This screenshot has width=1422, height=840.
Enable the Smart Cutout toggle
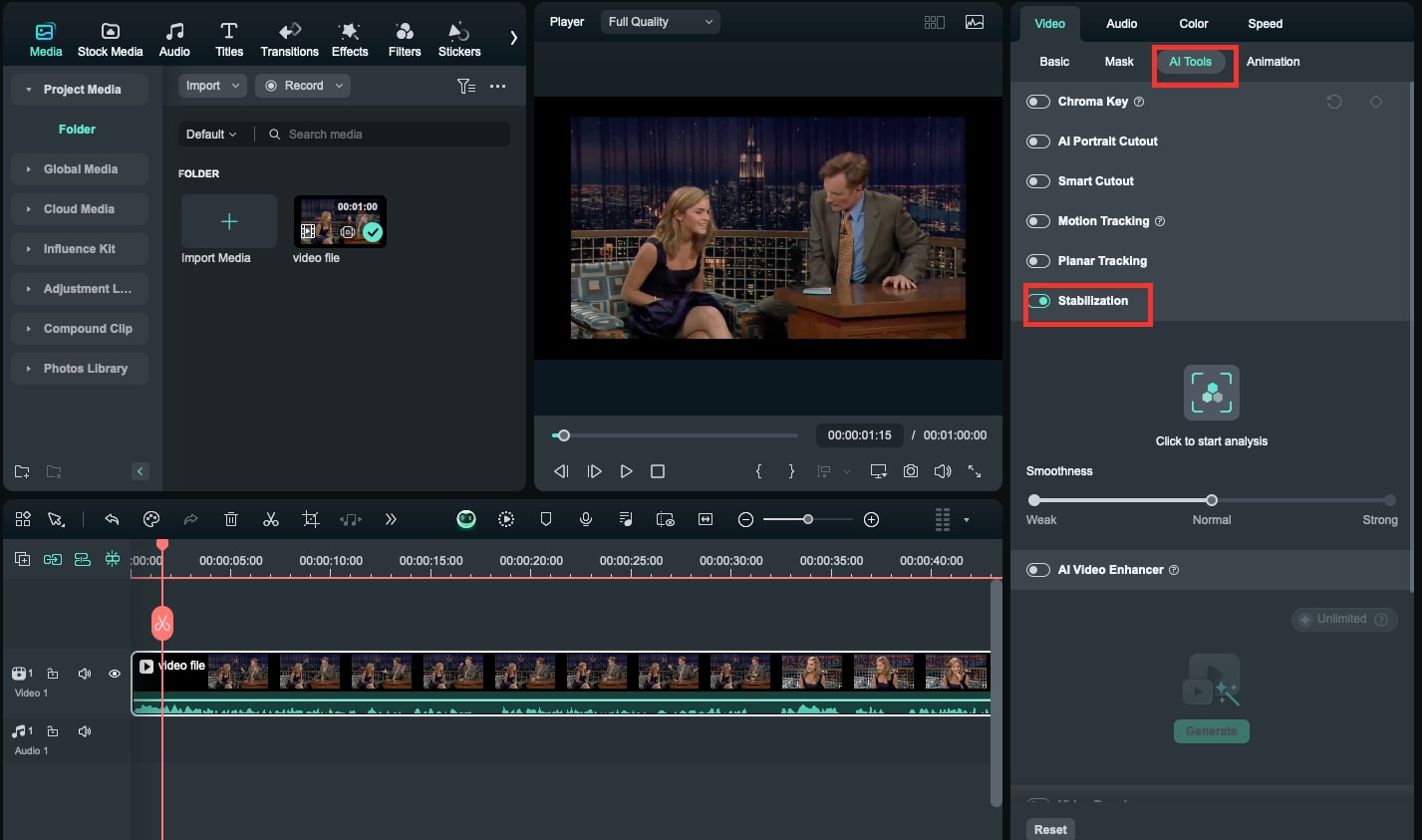coord(1038,181)
